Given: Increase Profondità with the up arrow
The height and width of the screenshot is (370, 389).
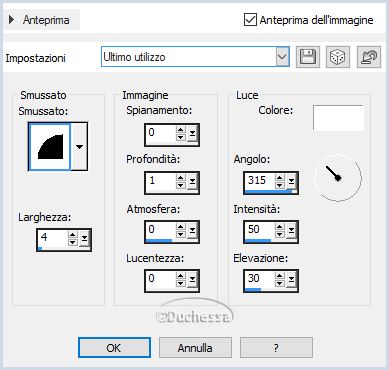Looking at the screenshot, I should [x=181, y=178].
